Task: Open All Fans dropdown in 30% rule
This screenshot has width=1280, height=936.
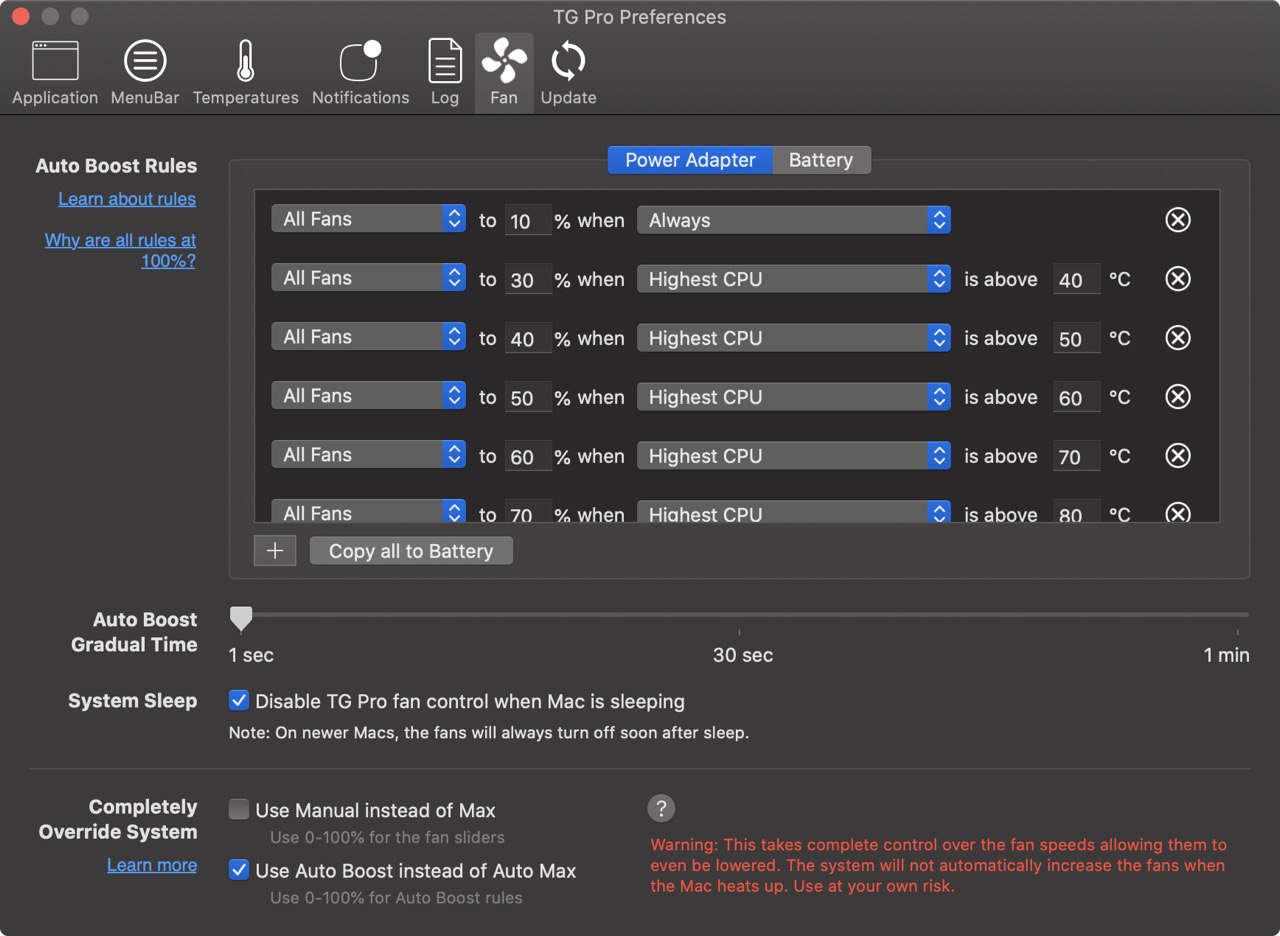Action: click(368, 278)
